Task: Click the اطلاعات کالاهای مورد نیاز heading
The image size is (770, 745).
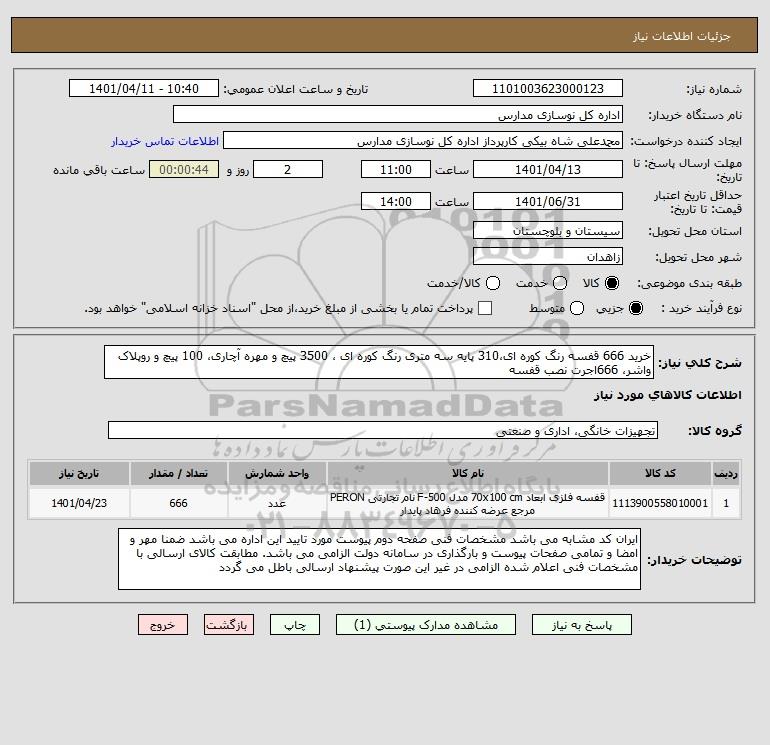Action: (x=668, y=395)
